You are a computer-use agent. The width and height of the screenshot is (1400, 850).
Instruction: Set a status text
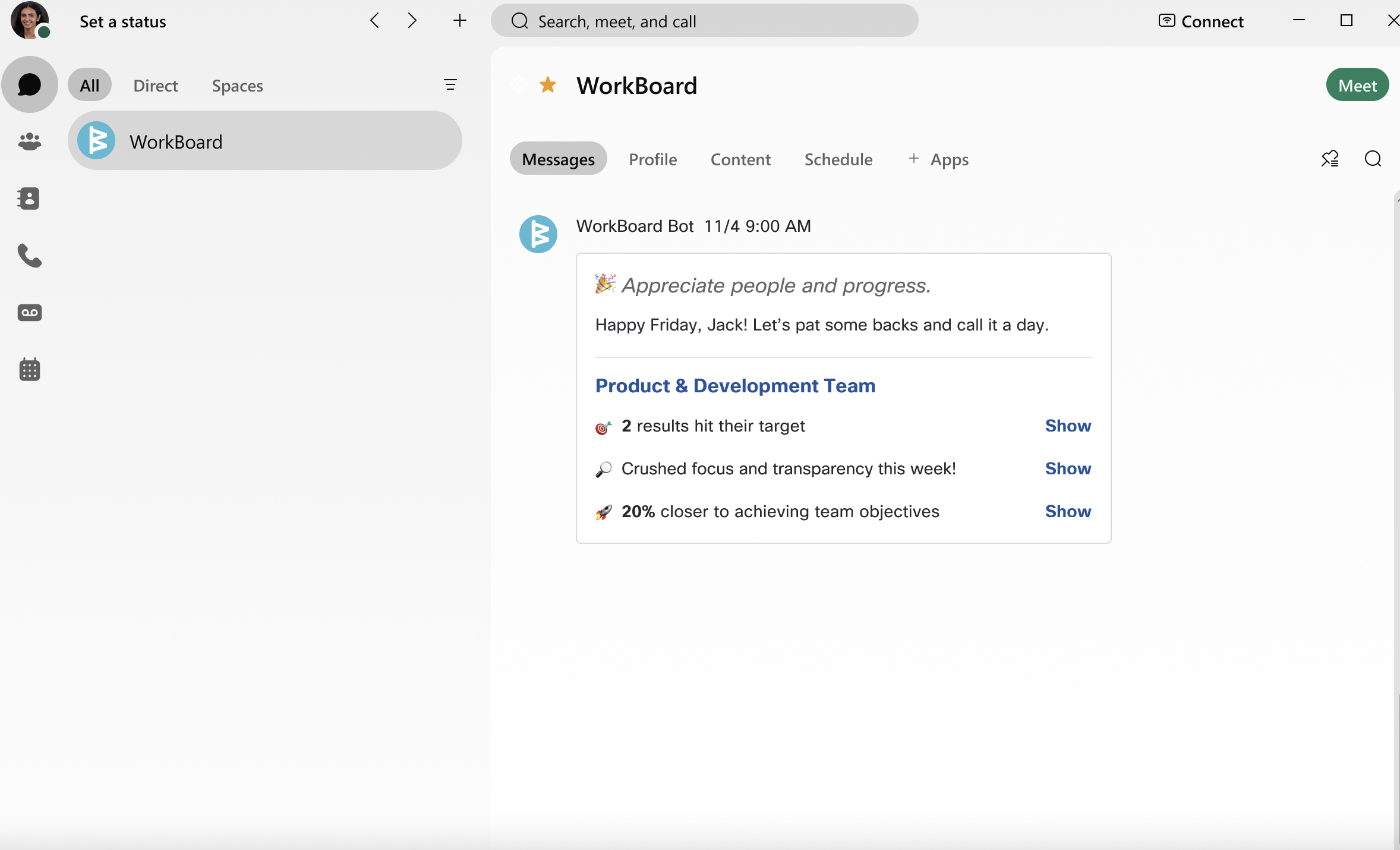123,22
